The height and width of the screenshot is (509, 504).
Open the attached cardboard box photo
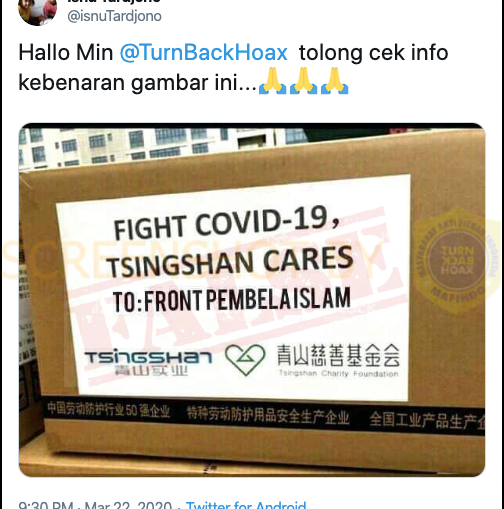[x=252, y=300]
